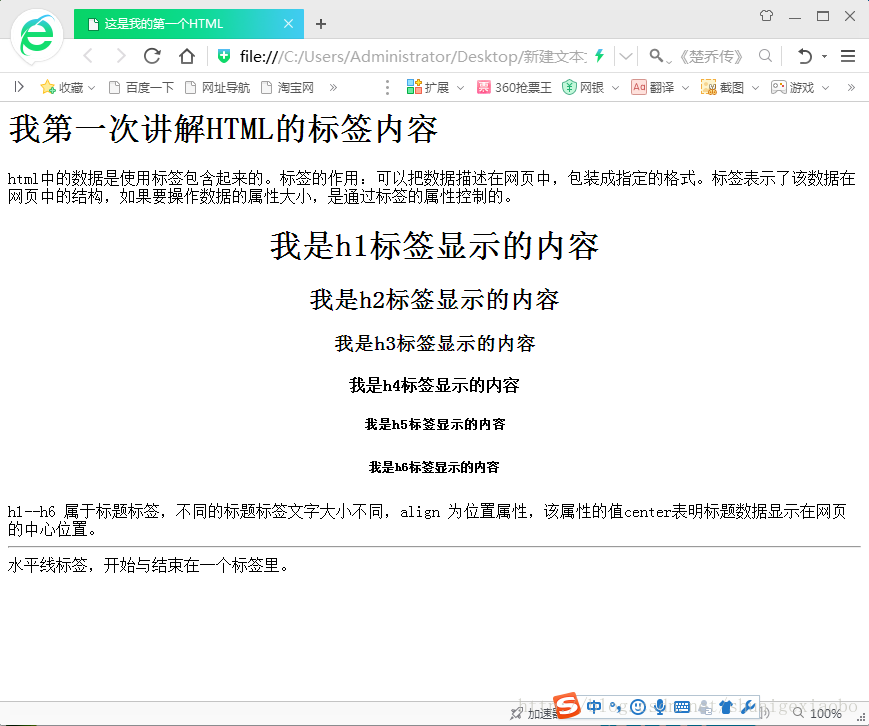
Task: Toggle Sogou Chinese/English input mode
Action: pos(594,707)
